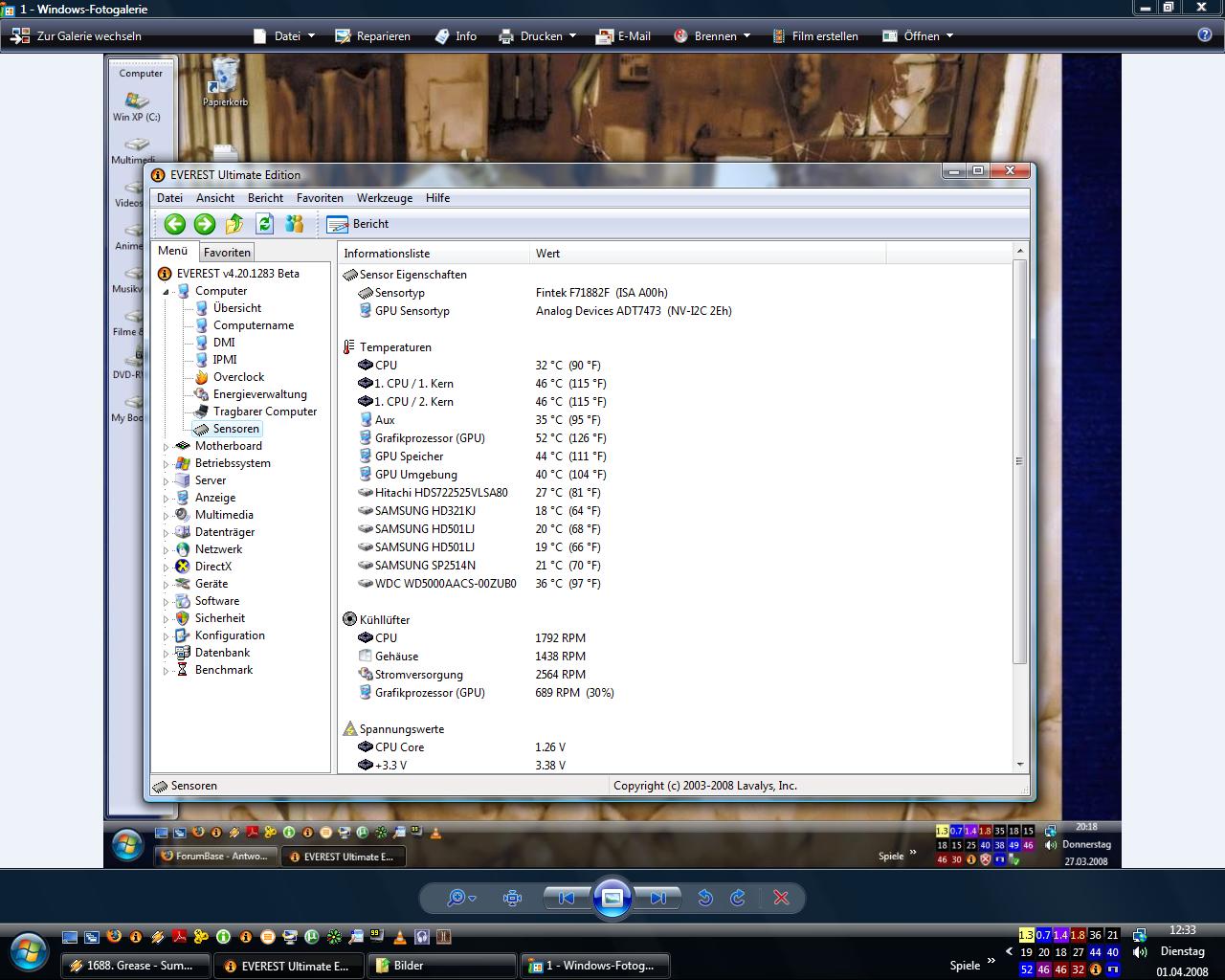Image resolution: width=1225 pixels, height=980 pixels.
Task: Go to the next picture
Action: [657, 898]
